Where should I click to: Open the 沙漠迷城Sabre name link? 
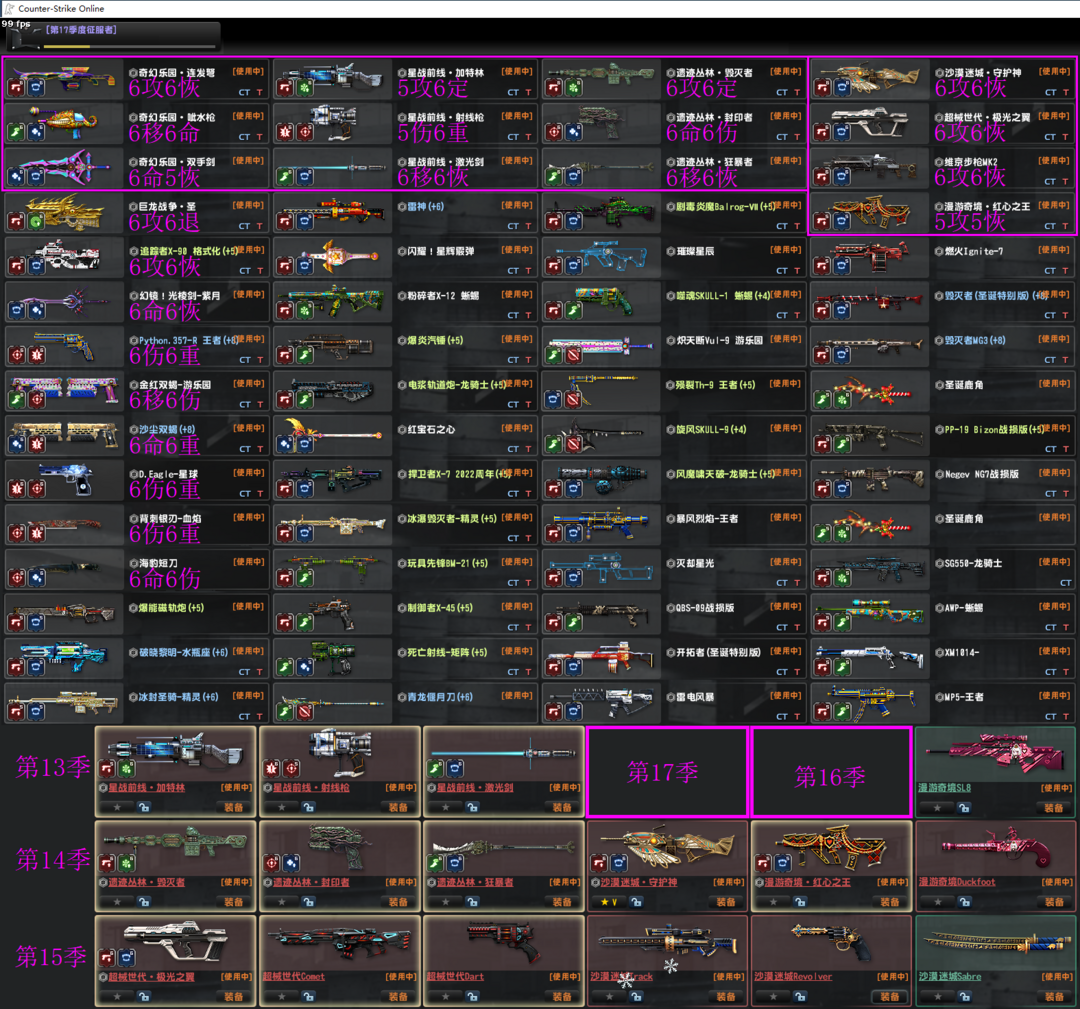pos(950,976)
